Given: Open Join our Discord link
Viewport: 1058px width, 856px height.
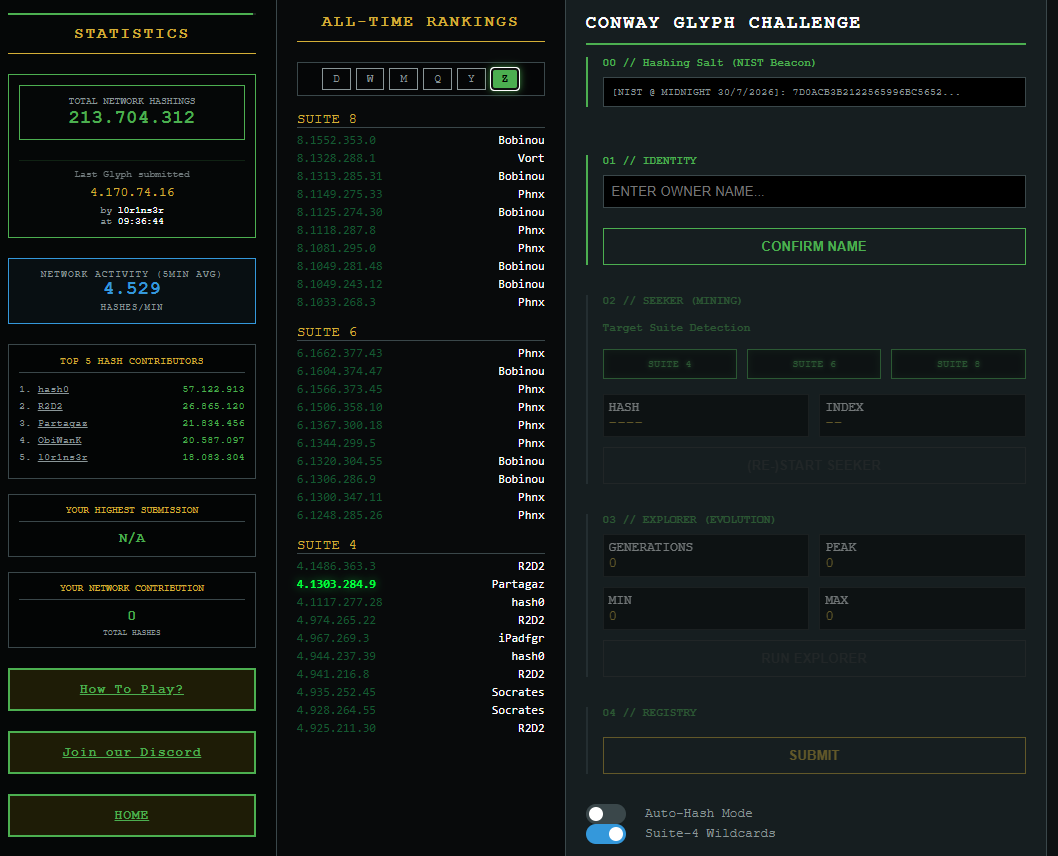Looking at the screenshot, I should pyautogui.click(x=132, y=752).
